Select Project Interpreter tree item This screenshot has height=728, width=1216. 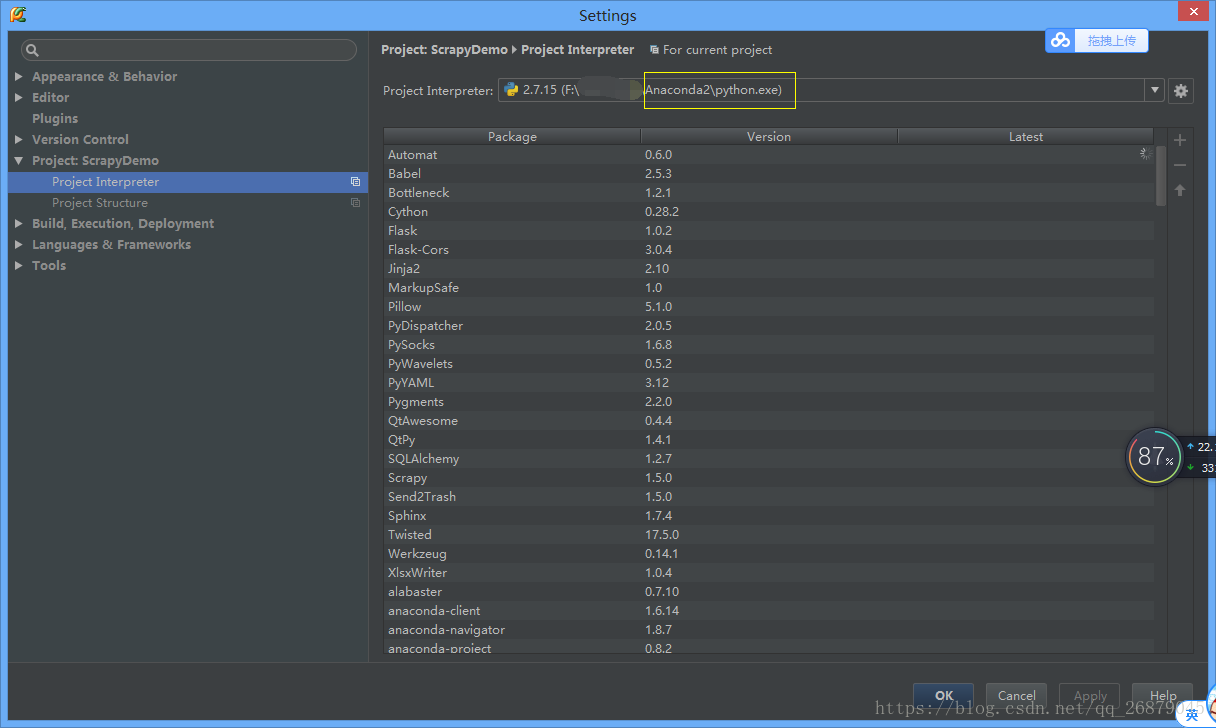pyautogui.click(x=188, y=182)
